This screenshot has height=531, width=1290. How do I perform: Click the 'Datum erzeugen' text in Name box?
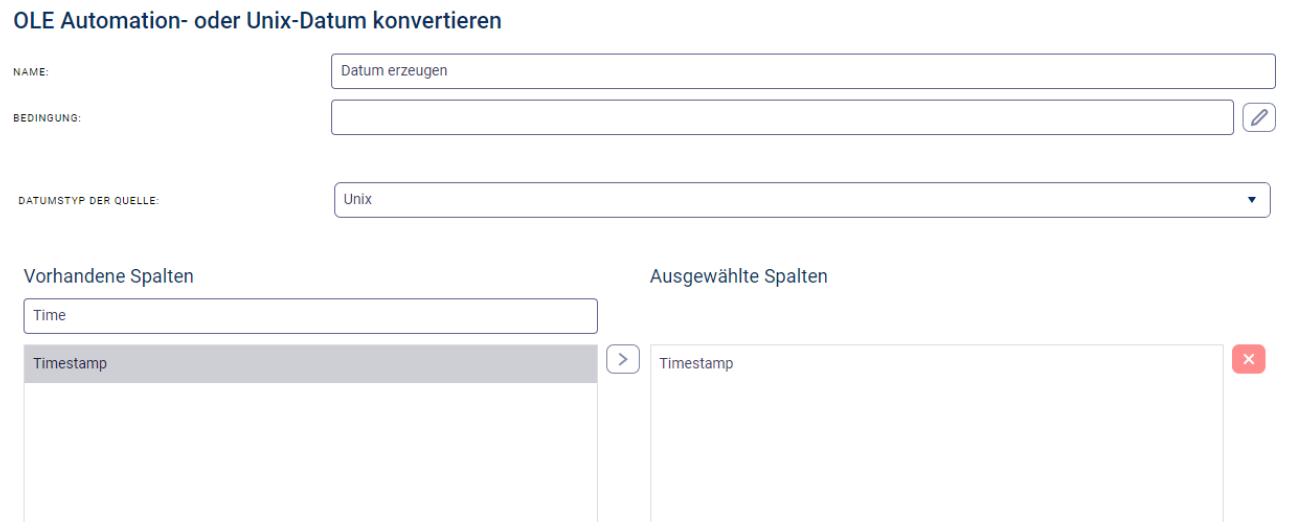point(393,71)
